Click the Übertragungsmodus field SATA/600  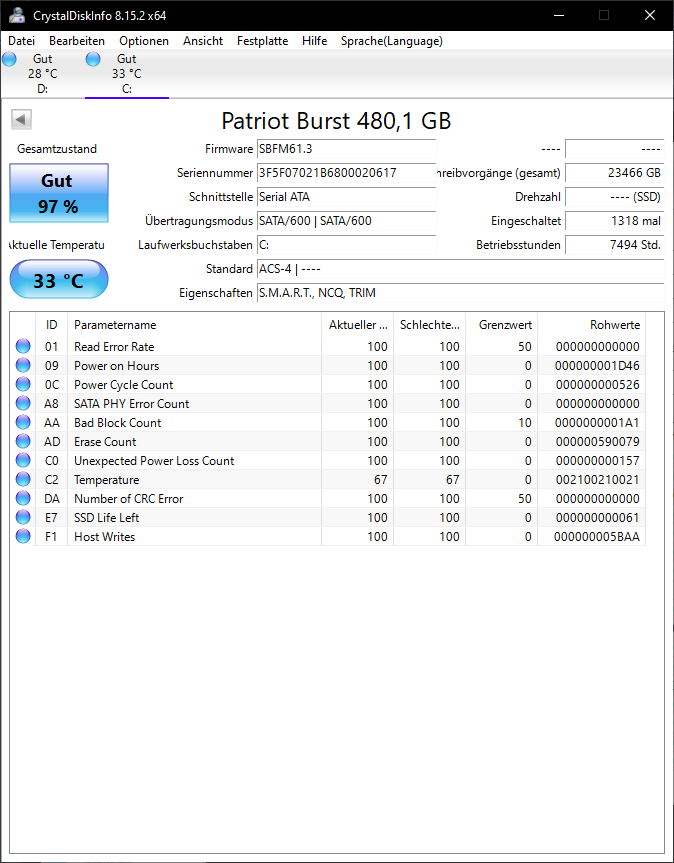click(347, 221)
